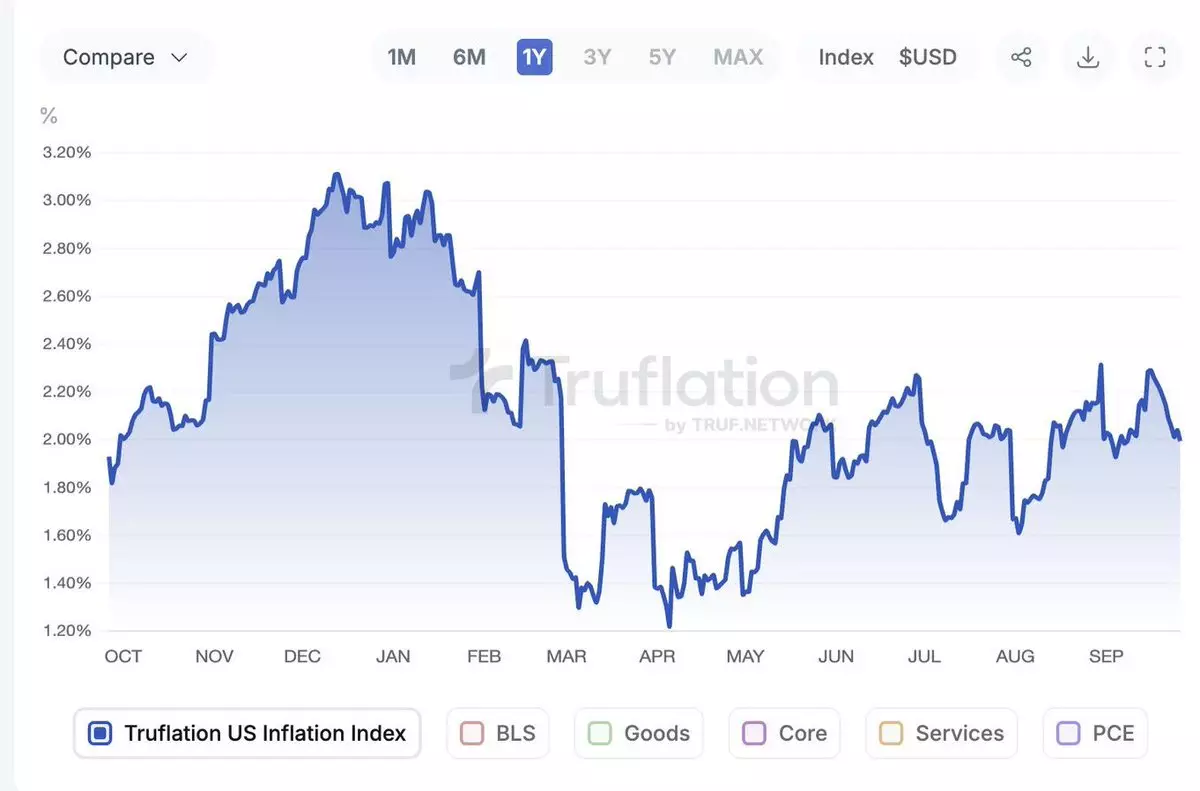Select the 1Y time range
1200x791 pixels.
tap(535, 57)
